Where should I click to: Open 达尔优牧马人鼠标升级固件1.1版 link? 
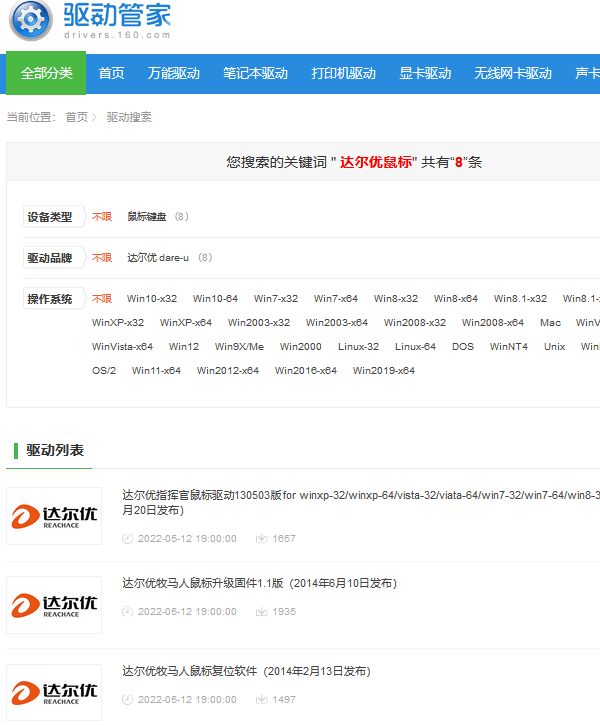pyautogui.click(x=260, y=583)
